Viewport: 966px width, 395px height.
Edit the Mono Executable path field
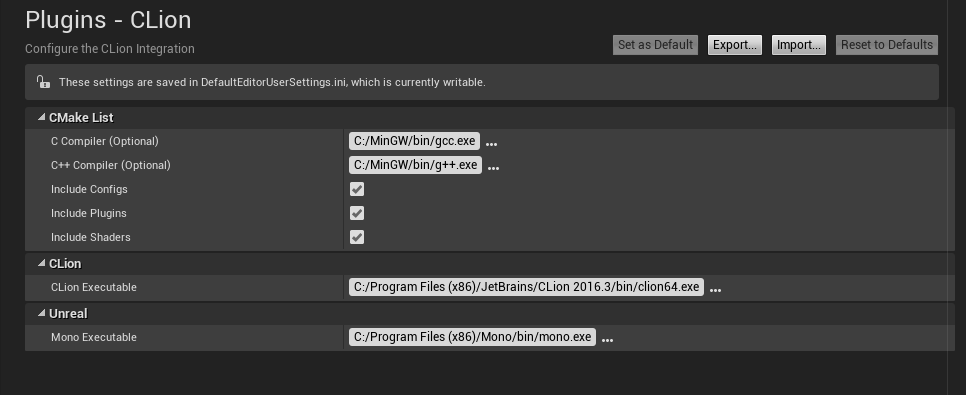click(473, 337)
